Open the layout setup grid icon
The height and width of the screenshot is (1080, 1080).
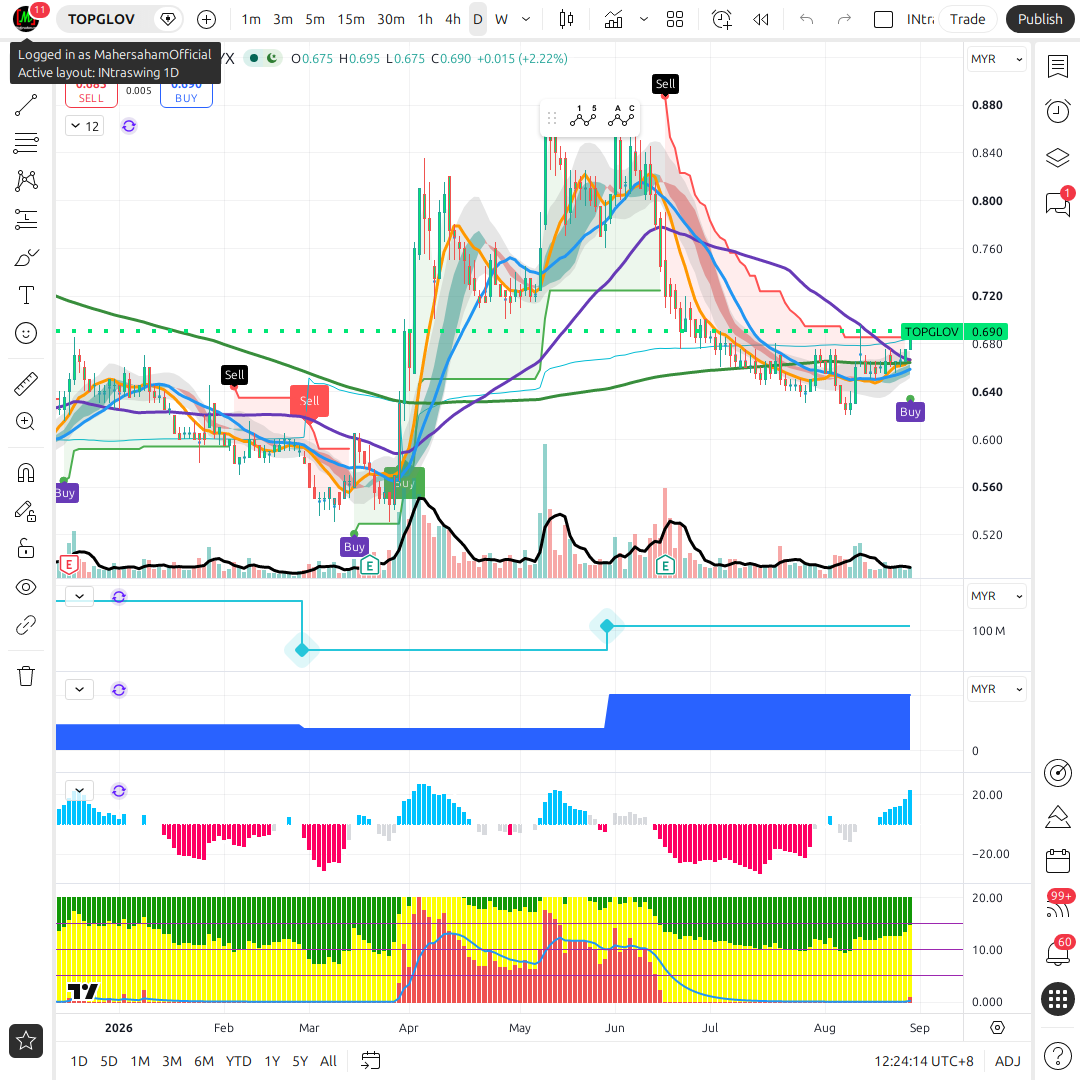(x=675, y=19)
